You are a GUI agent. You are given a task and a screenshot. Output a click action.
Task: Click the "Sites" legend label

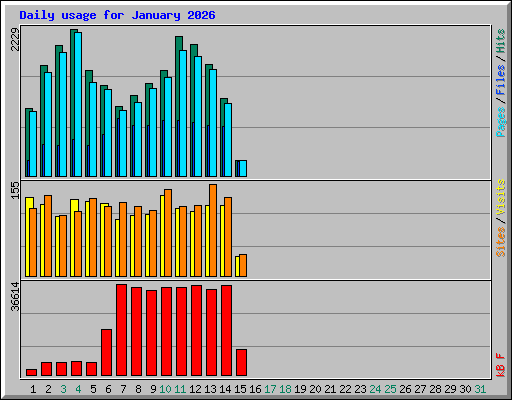pos(501,242)
